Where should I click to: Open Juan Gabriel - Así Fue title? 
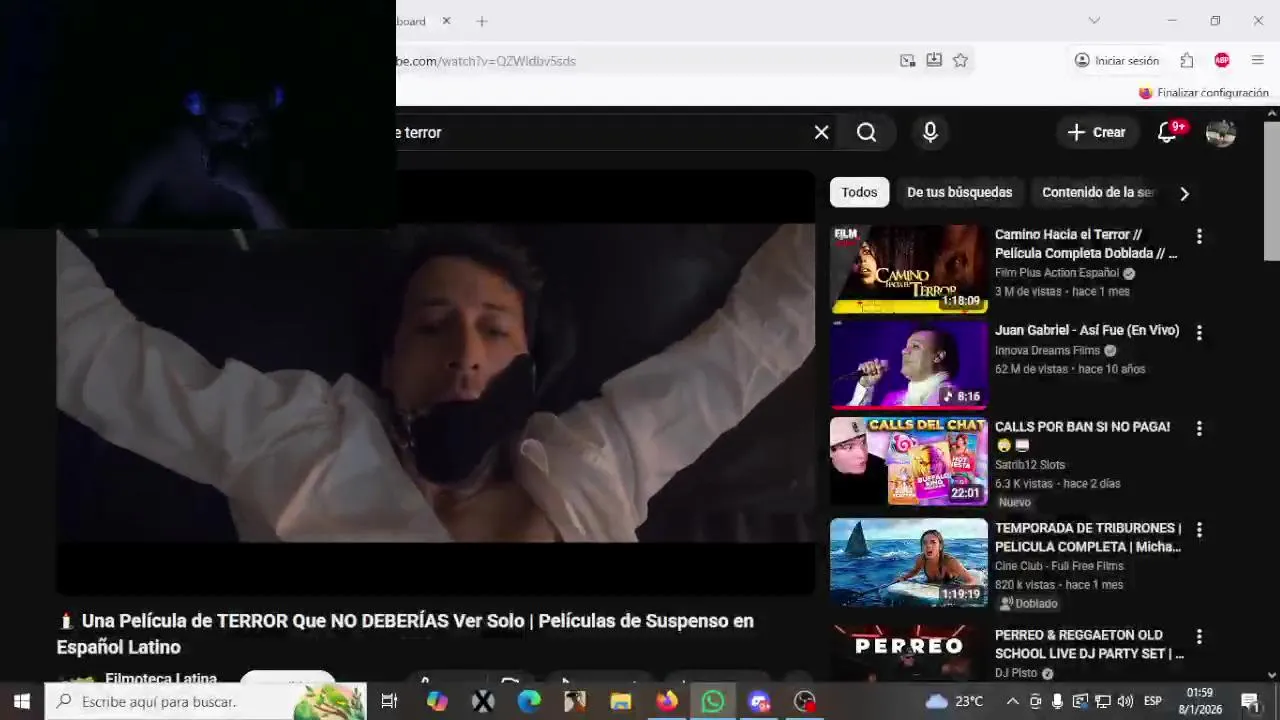click(1087, 330)
